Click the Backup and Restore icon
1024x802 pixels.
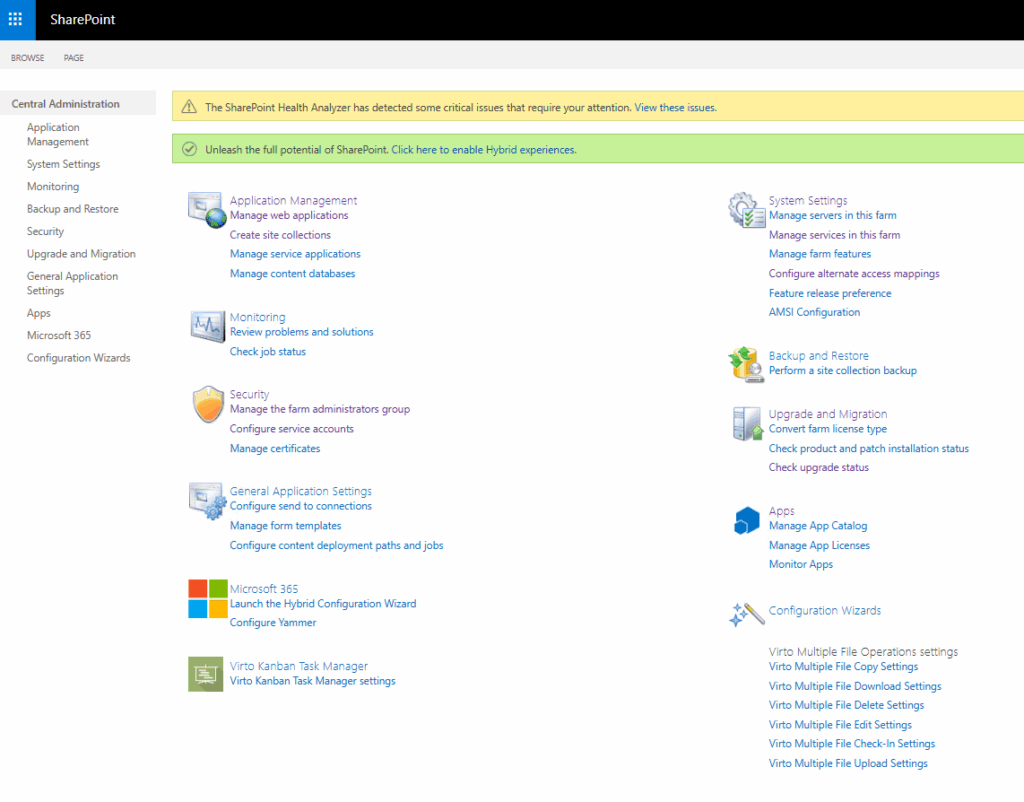[746, 364]
